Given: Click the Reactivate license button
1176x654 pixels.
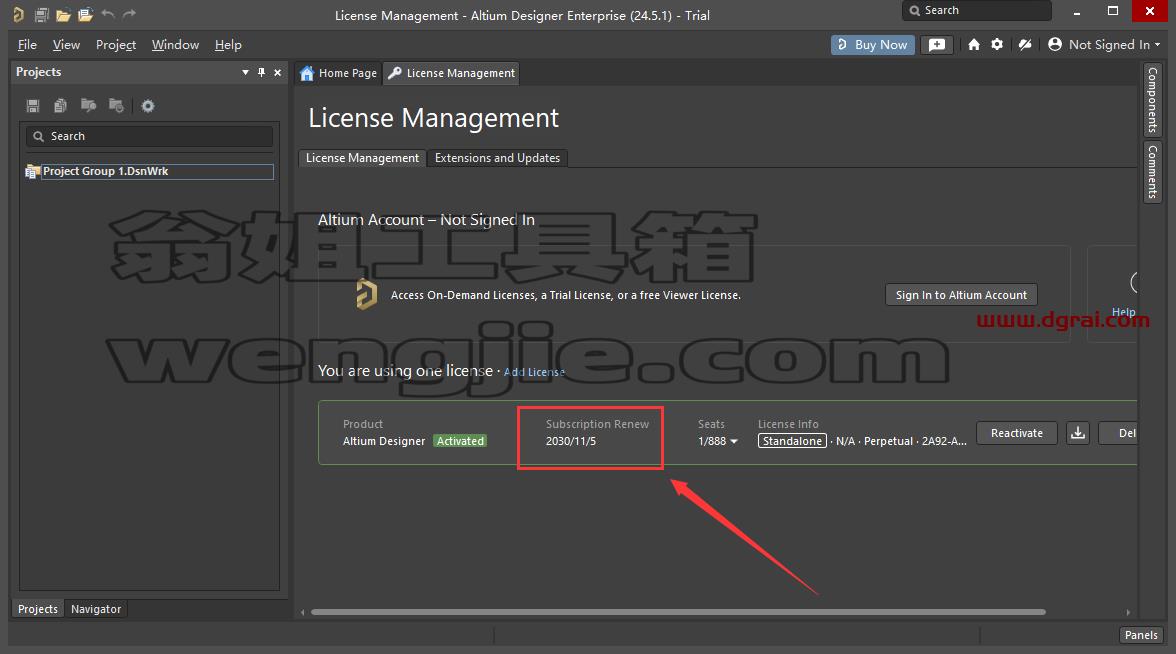Looking at the screenshot, I should (1016, 433).
